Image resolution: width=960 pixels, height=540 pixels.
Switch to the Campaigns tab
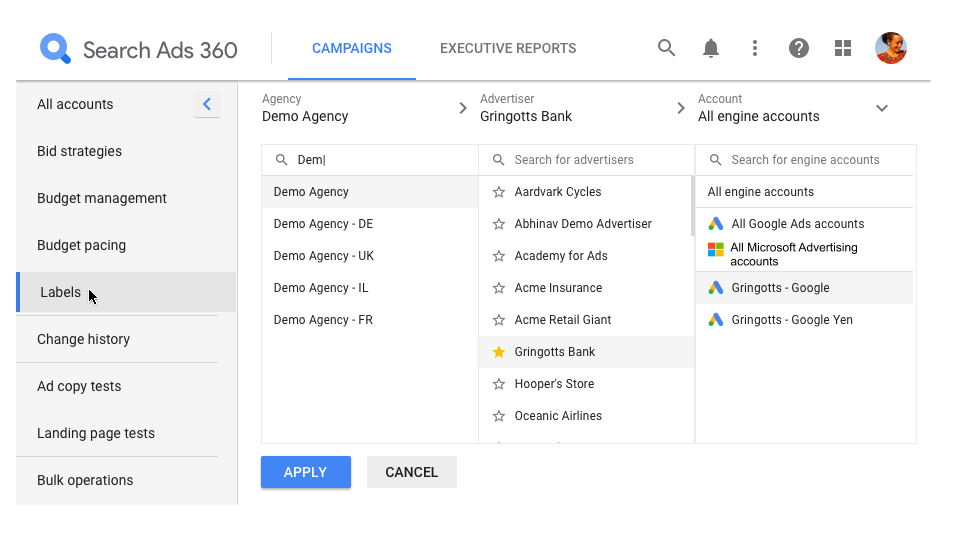[352, 48]
